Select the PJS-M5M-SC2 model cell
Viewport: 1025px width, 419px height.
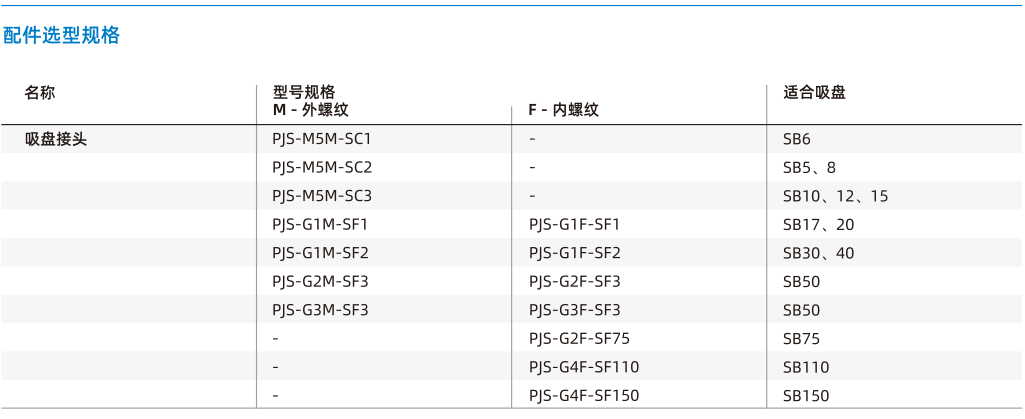coord(322,167)
